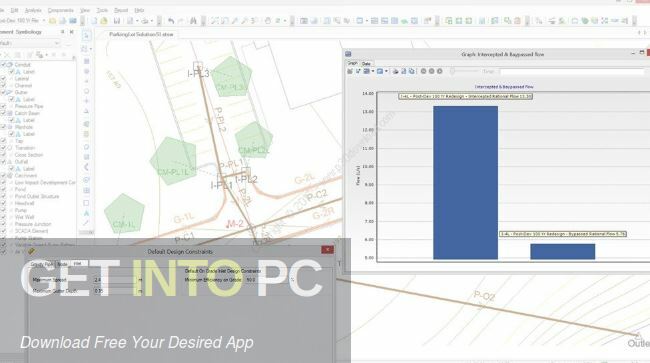Open the Analysis menu
650x363 pixels.
(33, 10)
